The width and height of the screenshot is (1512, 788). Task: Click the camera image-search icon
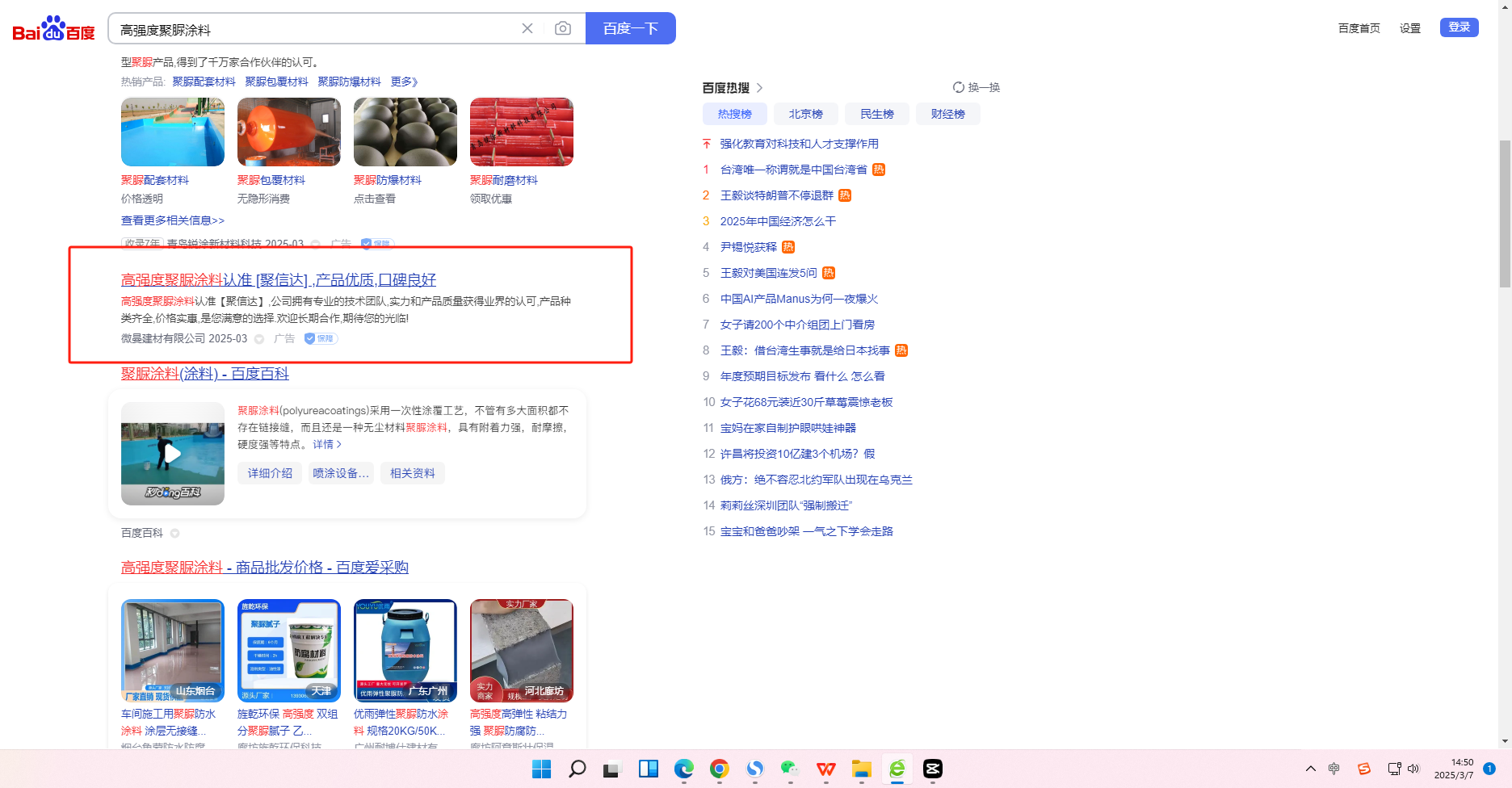pyautogui.click(x=563, y=29)
